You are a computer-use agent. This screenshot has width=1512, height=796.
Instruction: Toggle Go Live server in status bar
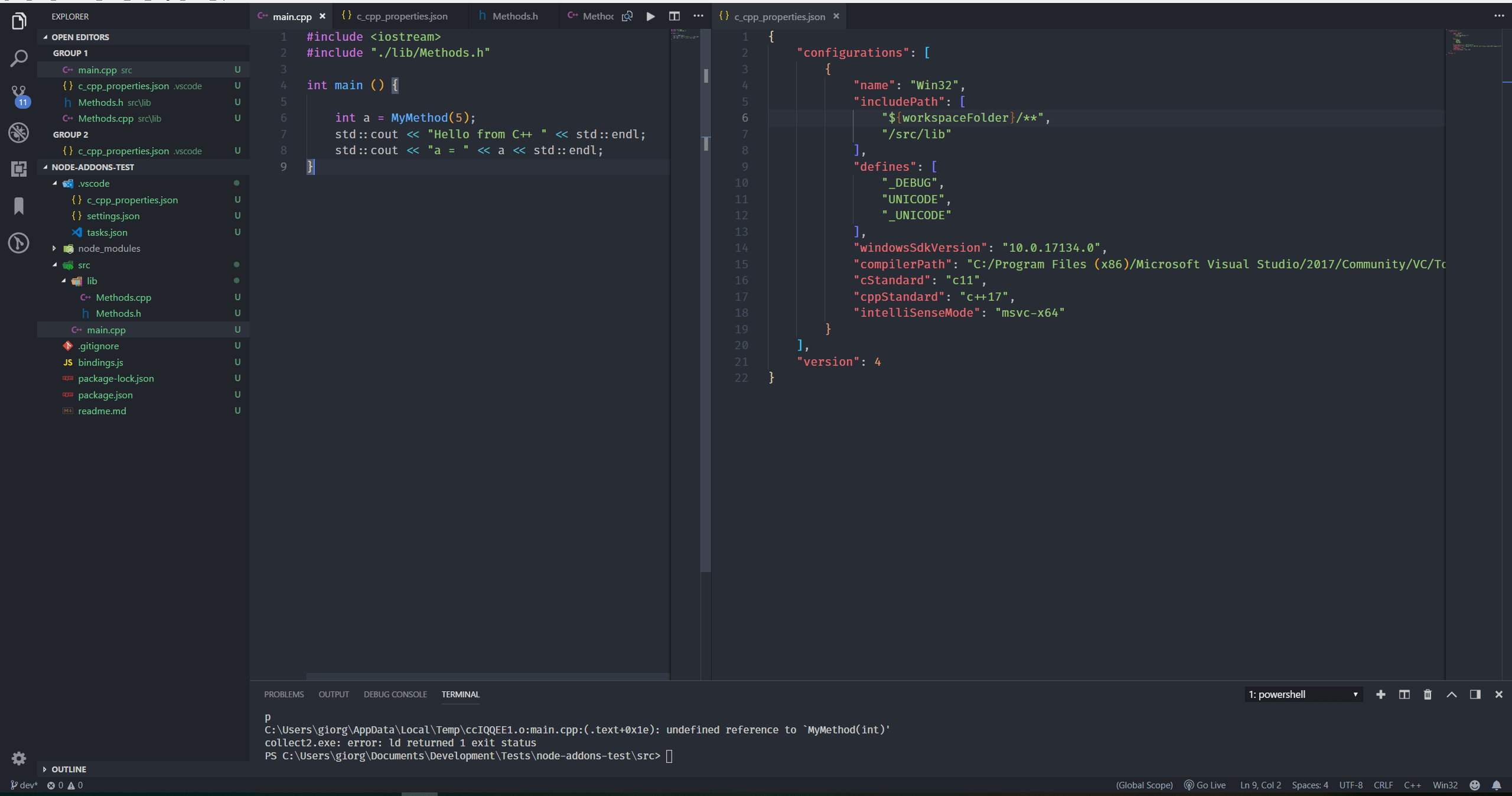[1205, 785]
